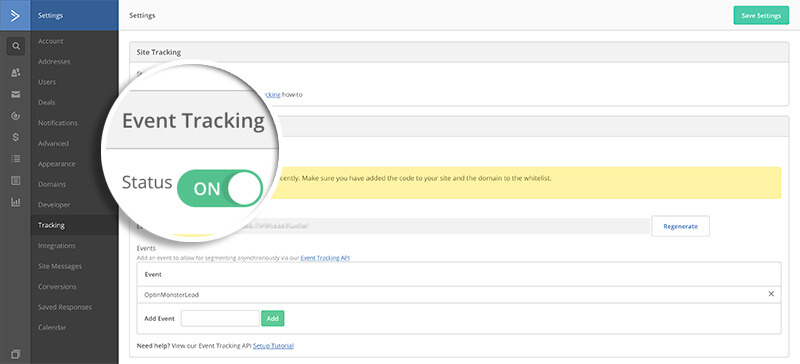Open the Setup Tutorial link
Viewport: 800px width, 364px height.
pyautogui.click(x=273, y=346)
